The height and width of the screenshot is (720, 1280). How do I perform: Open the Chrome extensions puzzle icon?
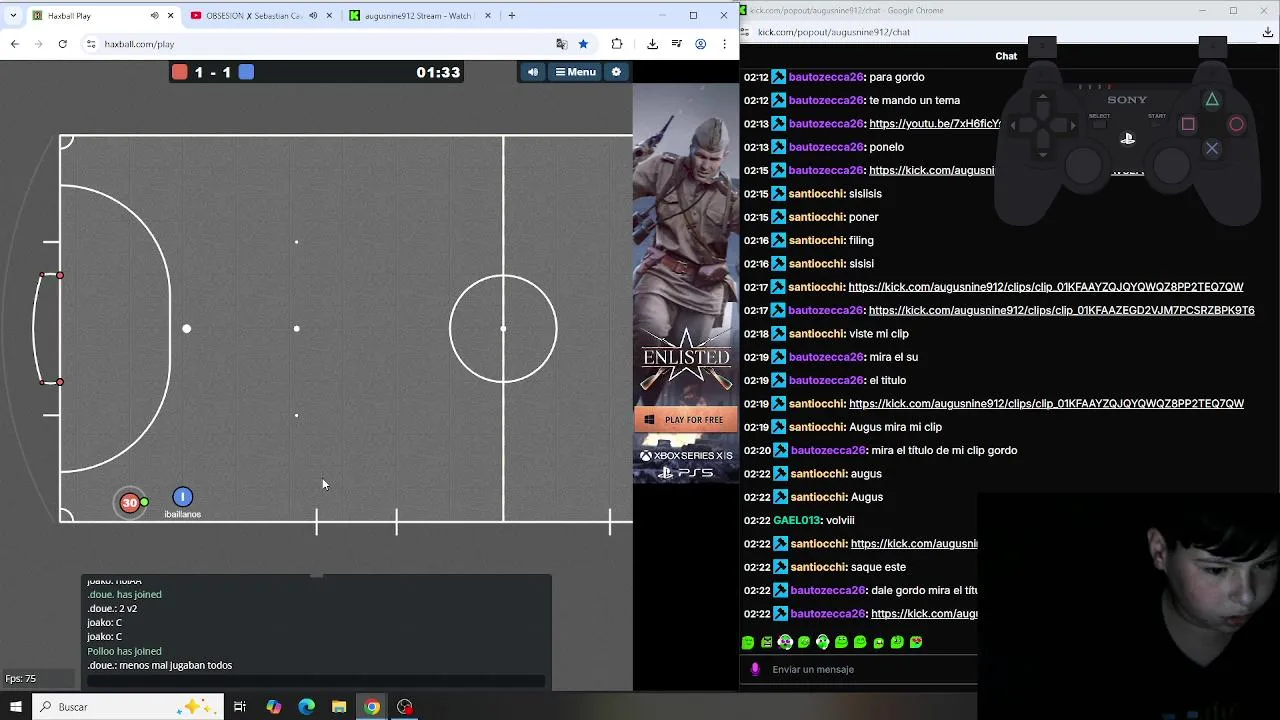(617, 44)
